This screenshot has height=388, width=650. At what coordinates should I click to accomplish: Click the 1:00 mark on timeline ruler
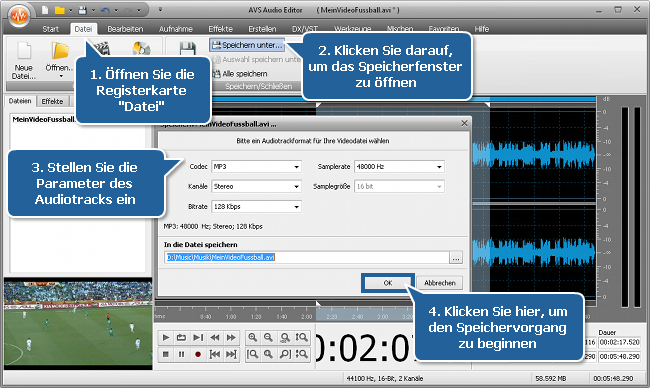231,317
